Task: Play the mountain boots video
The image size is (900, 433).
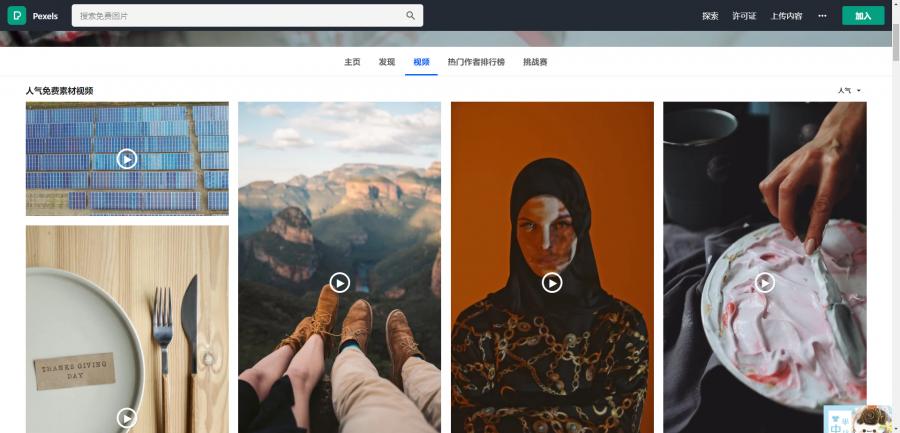Action: (340, 283)
